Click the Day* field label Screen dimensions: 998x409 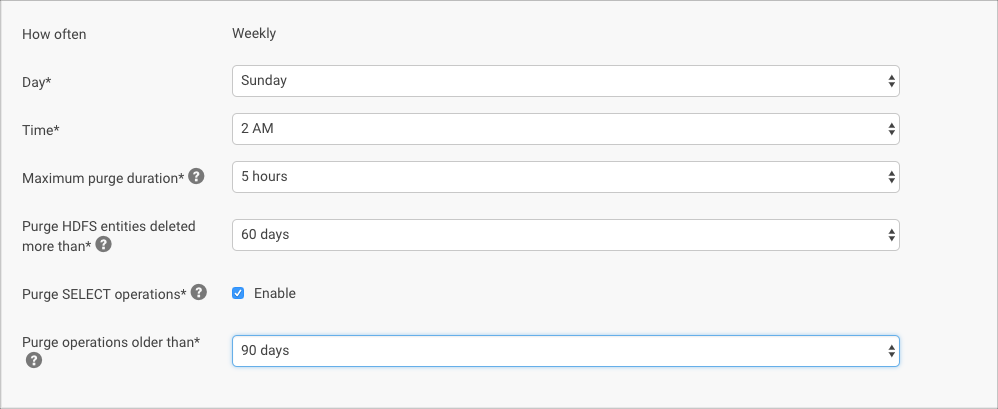point(36,81)
